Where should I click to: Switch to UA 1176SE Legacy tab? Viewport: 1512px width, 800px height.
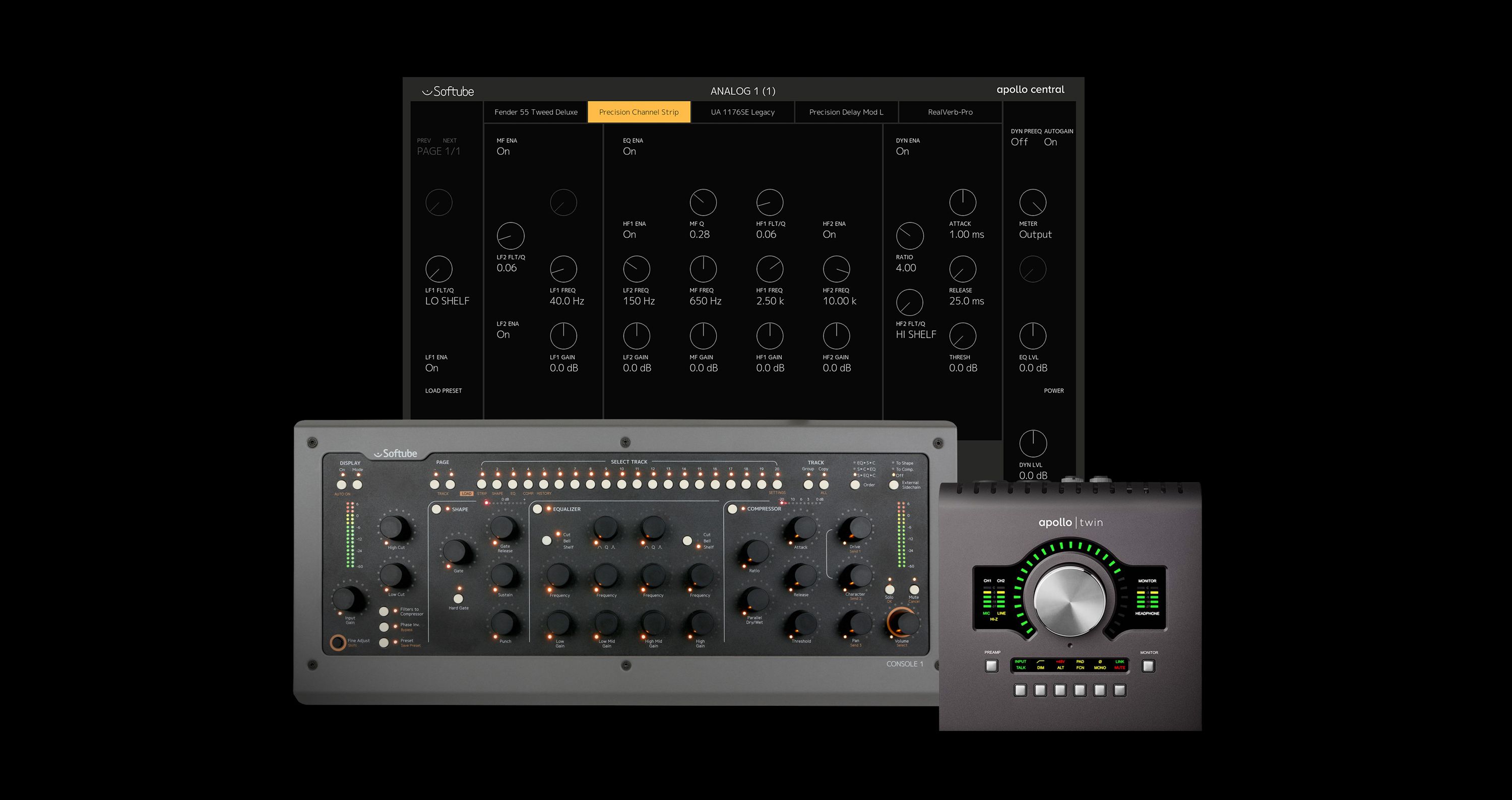[742, 112]
